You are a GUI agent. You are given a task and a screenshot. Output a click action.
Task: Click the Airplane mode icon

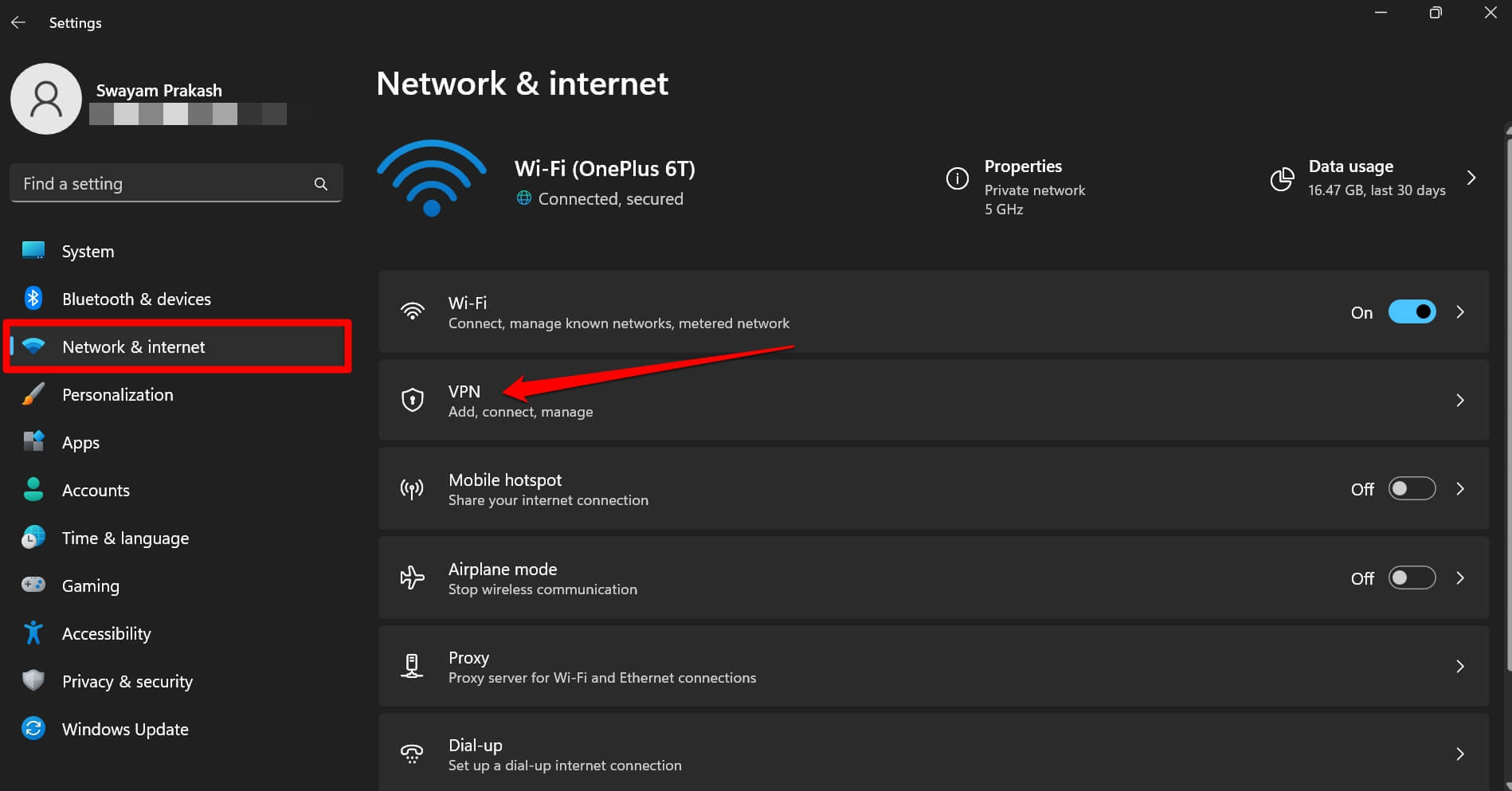click(x=411, y=578)
